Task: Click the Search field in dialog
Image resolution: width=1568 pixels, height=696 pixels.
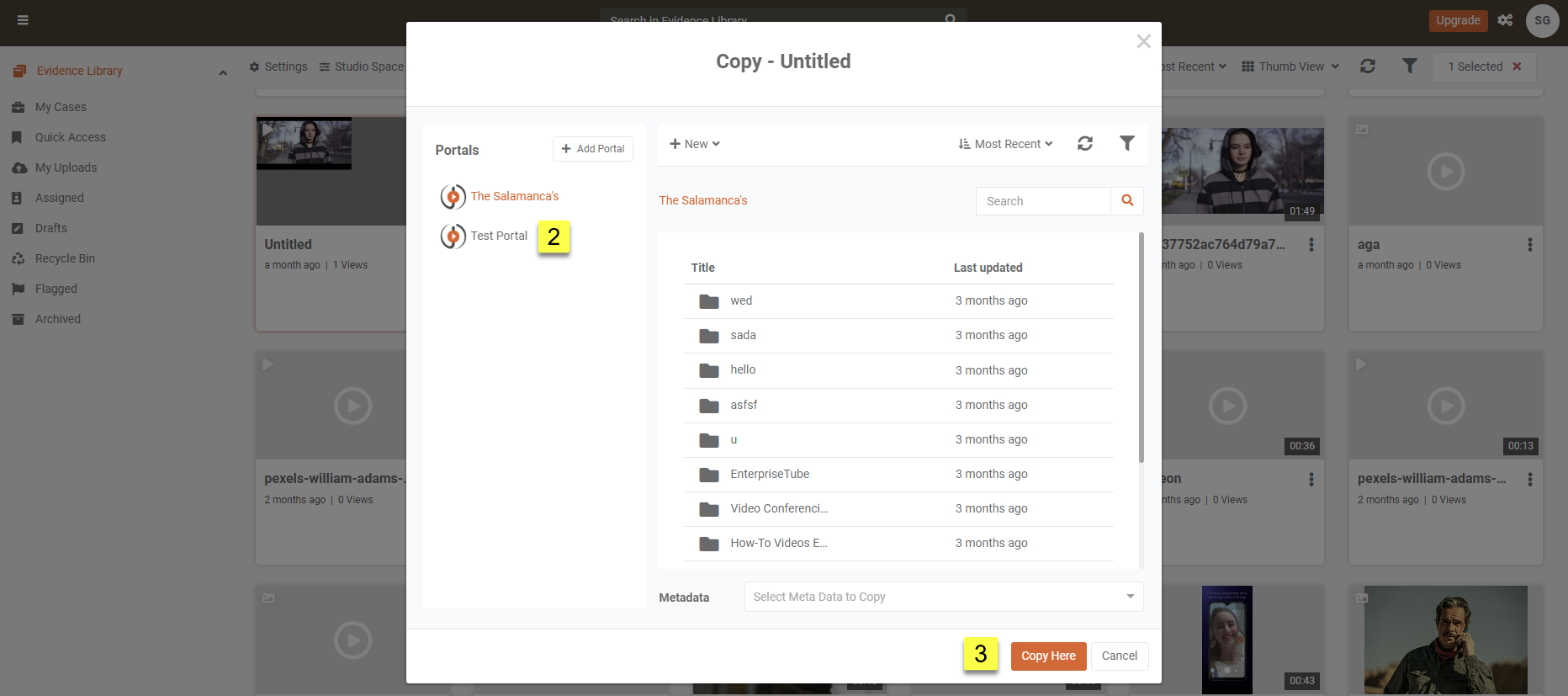Action: tap(1043, 201)
